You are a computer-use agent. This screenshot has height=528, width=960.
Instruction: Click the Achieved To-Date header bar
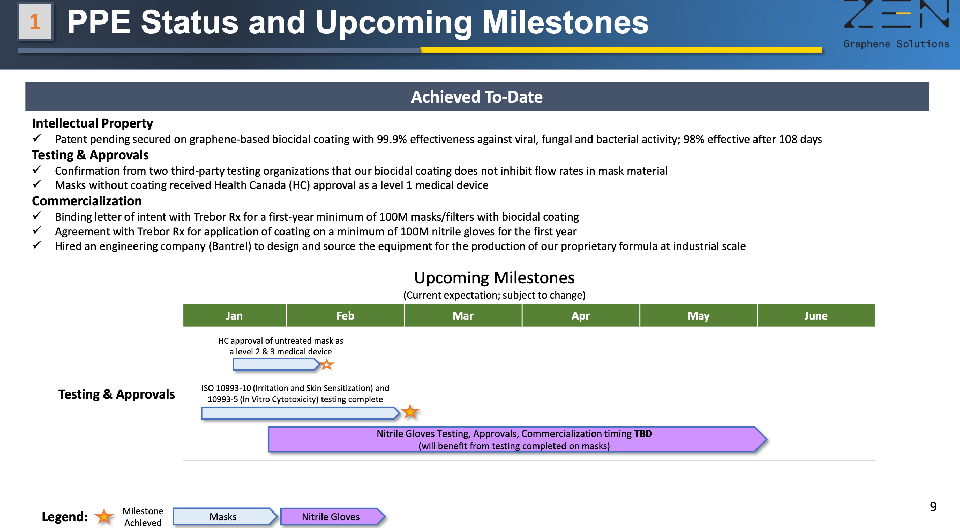point(477,97)
